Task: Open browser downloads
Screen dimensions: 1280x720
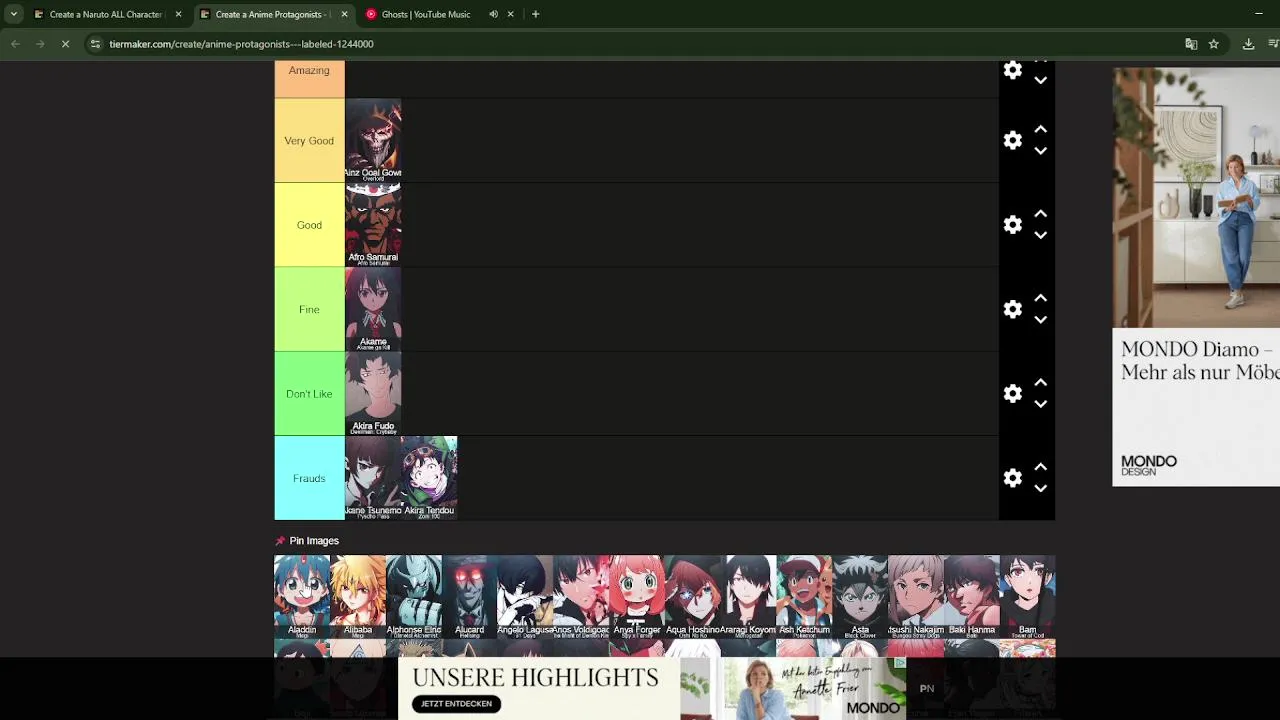Action: [1248, 44]
